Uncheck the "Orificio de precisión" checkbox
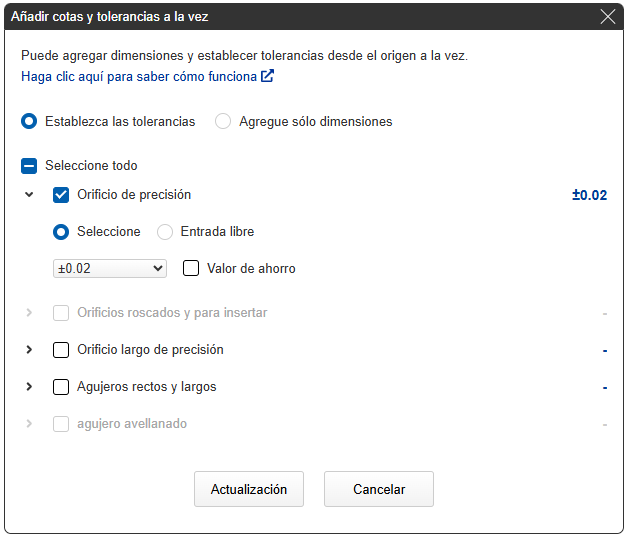Screen dimensions: 626x537 61,195
